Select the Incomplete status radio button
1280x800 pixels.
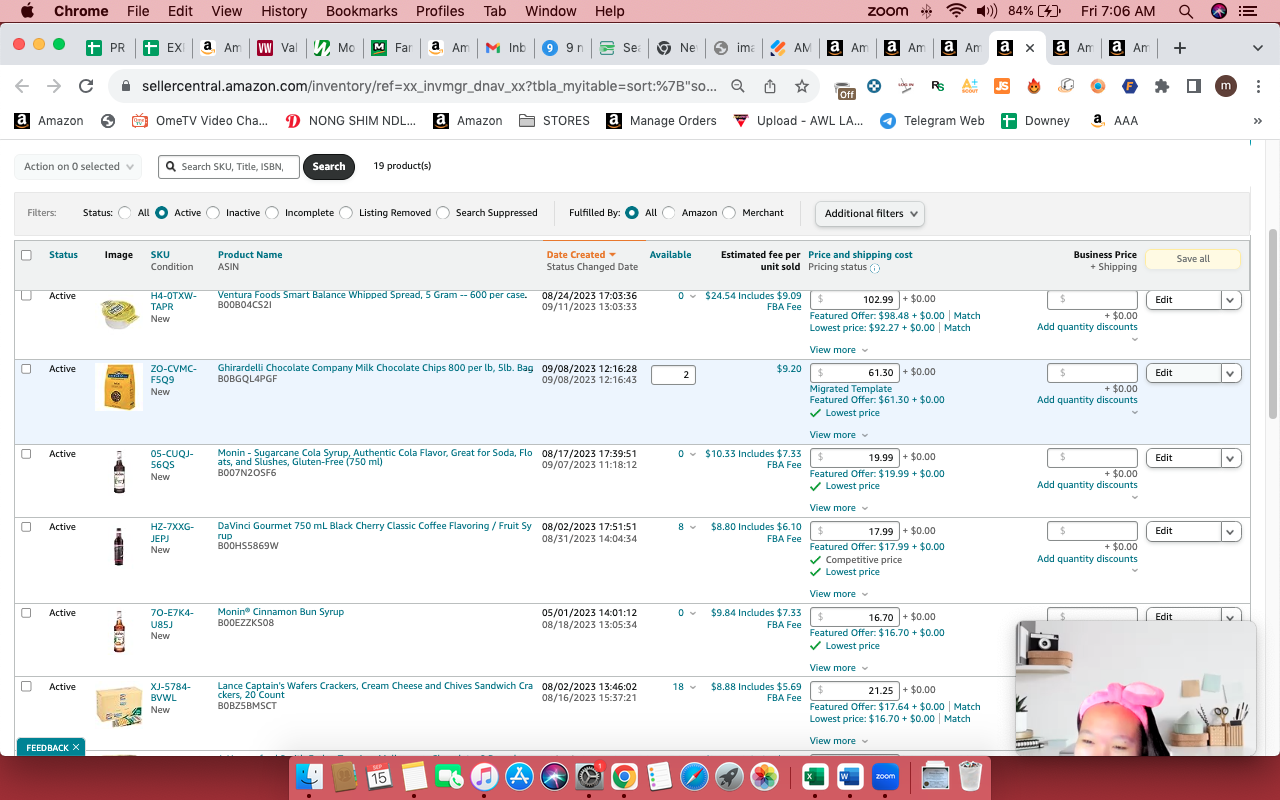[x=272, y=213]
